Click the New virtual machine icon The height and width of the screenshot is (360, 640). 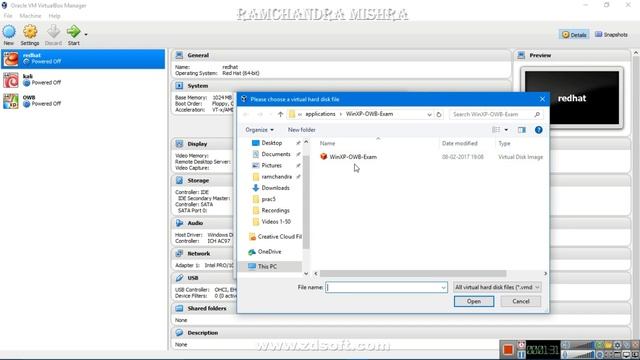(9, 32)
